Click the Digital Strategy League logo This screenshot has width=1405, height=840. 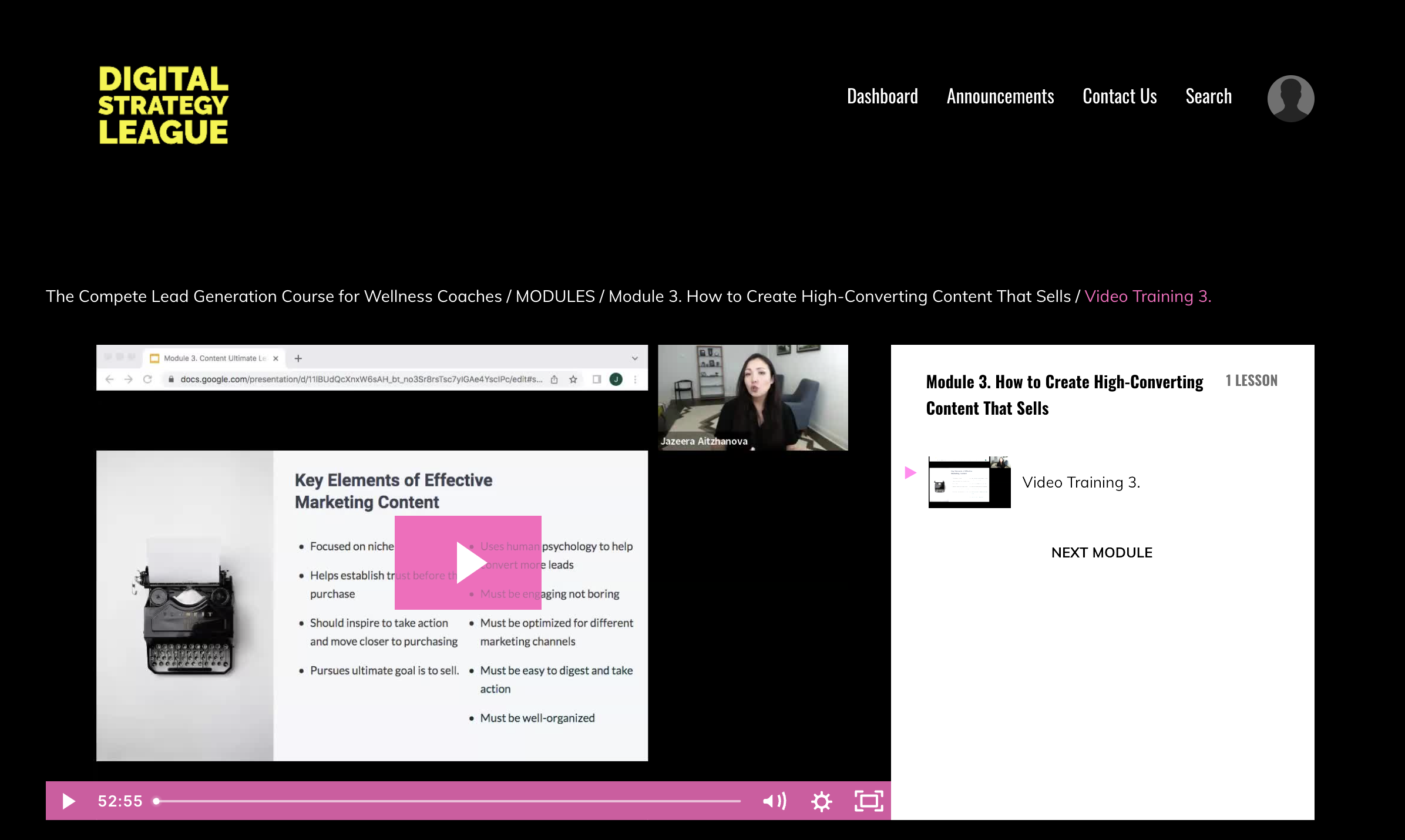(x=163, y=105)
